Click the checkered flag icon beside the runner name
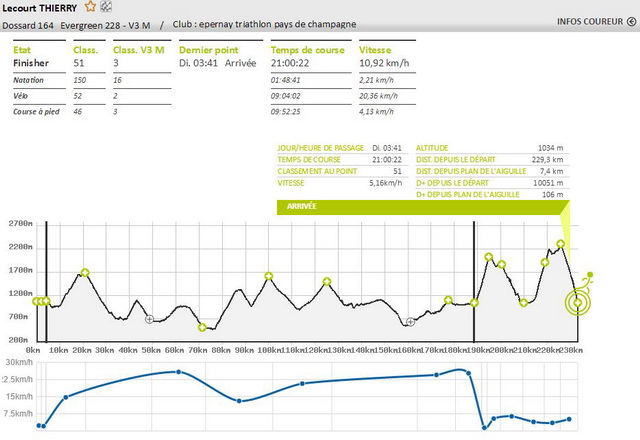Image resolution: width=640 pixels, height=440 pixels. point(106,7)
